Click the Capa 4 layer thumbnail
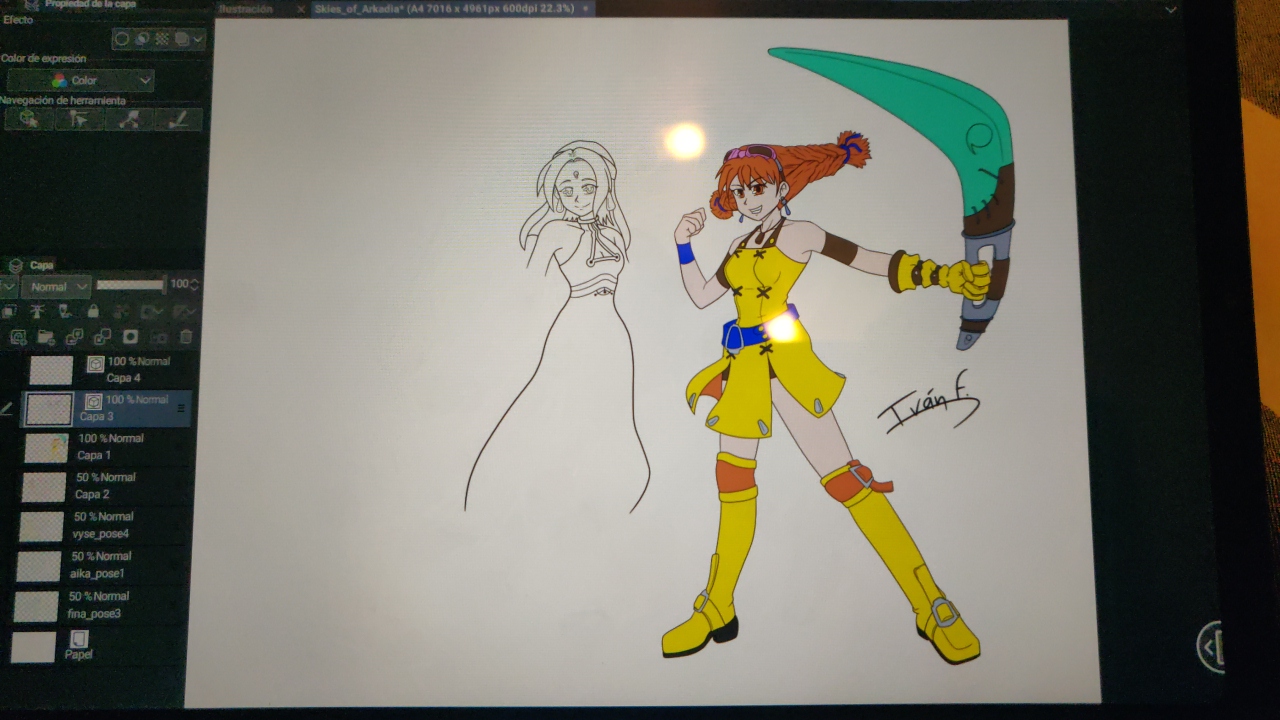 pyautogui.click(x=51, y=370)
